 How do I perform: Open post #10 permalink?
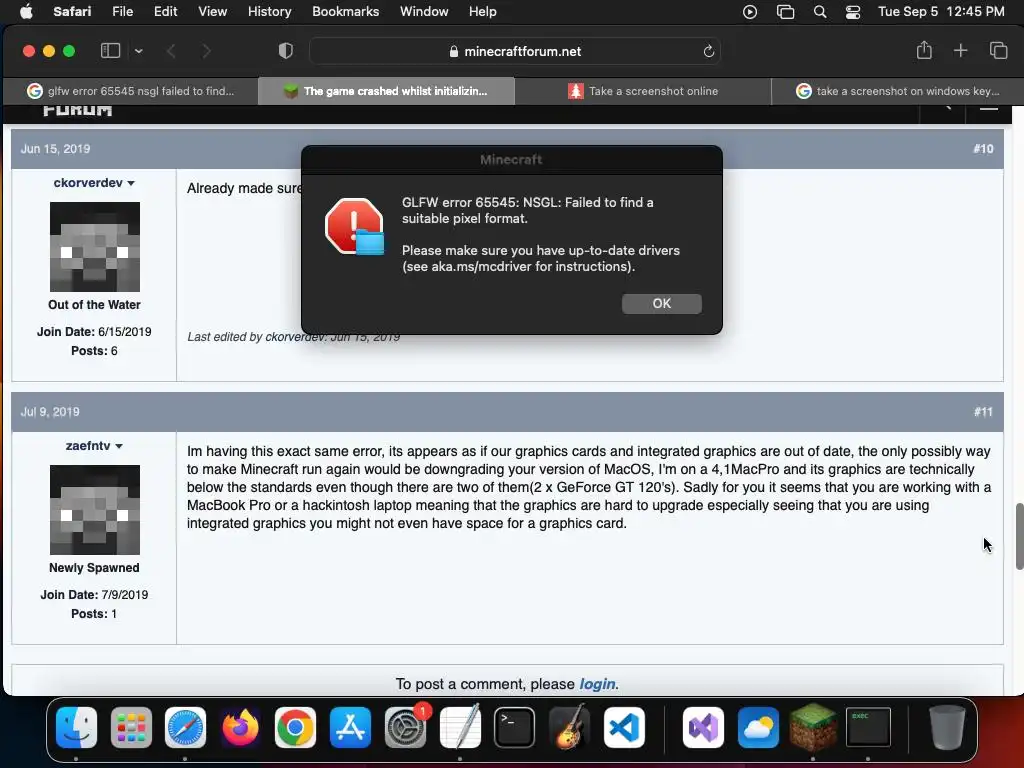click(x=983, y=149)
